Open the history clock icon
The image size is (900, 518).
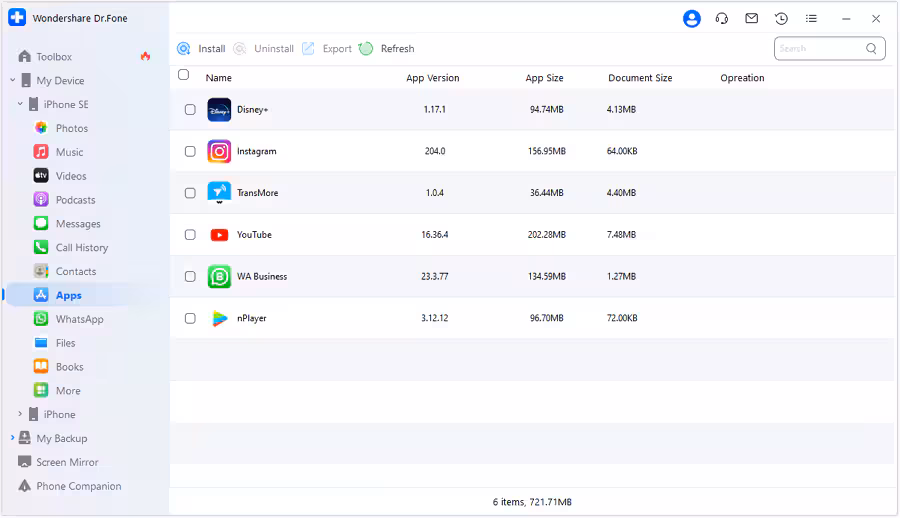point(781,18)
